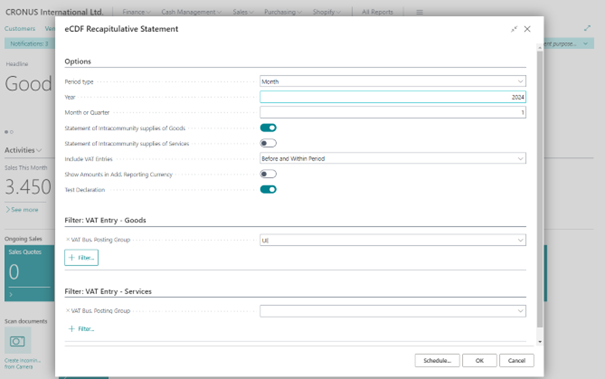Click the camera icon under Scan documents
The width and height of the screenshot is (605, 379).
pyautogui.click(x=17, y=341)
